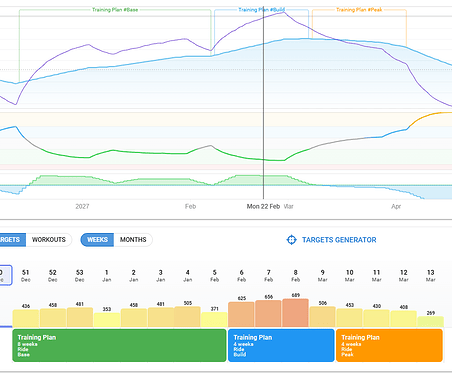Click the Training Plan #Peak chart label
This screenshot has width=452, height=375.
(359, 10)
